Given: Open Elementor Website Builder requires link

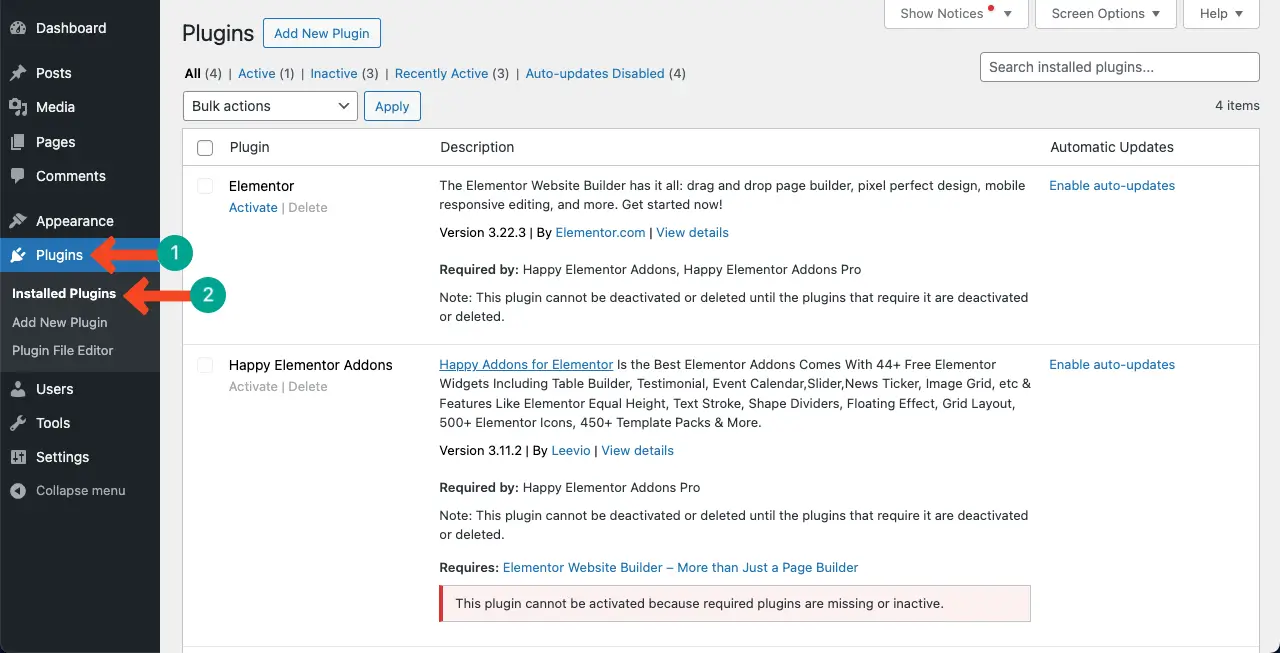Looking at the screenshot, I should tap(680, 567).
